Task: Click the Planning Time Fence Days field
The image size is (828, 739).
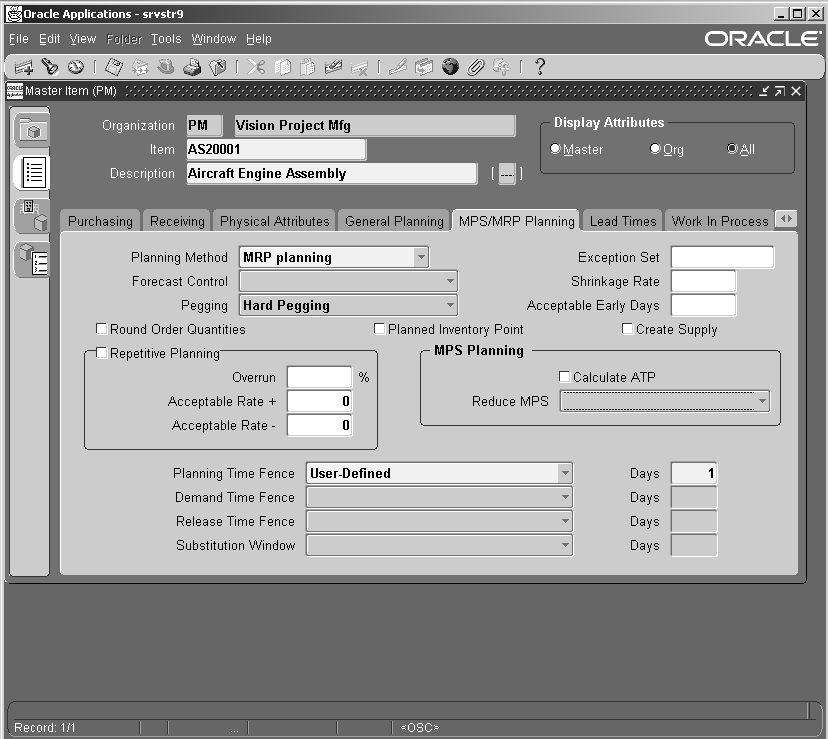Action: 694,473
